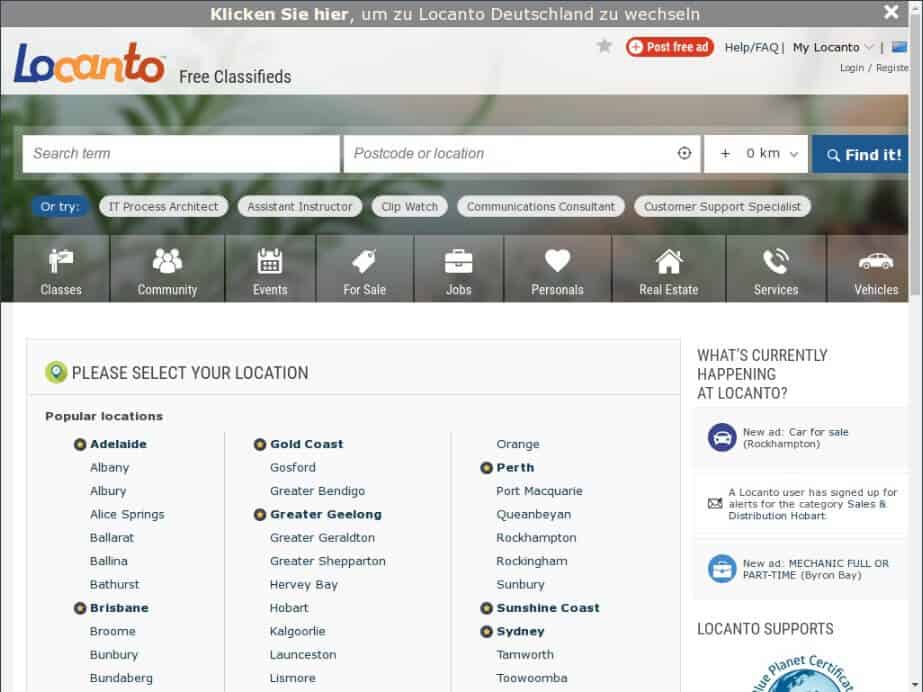This screenshot has height=692, width=923.
Task: Select Tamworth location
Action: point(524,655)
